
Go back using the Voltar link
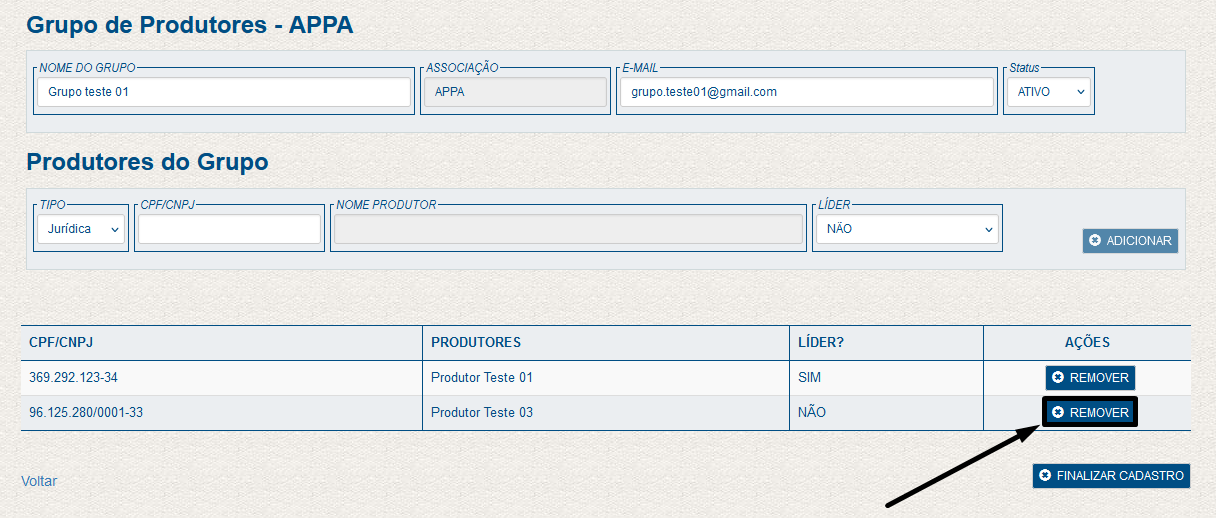coord(39,481)
